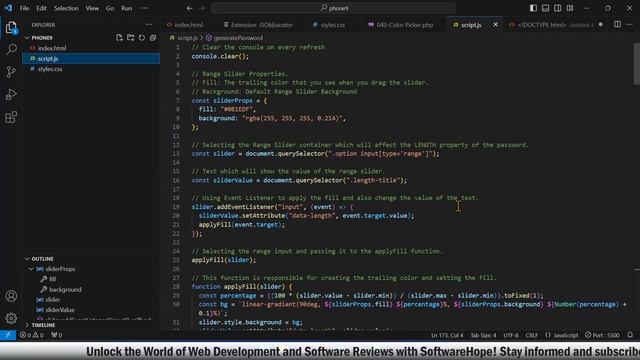Collapse the PHONE9 folder section
The width and height of the screenshot is (640, 360).
coord(42,38)
